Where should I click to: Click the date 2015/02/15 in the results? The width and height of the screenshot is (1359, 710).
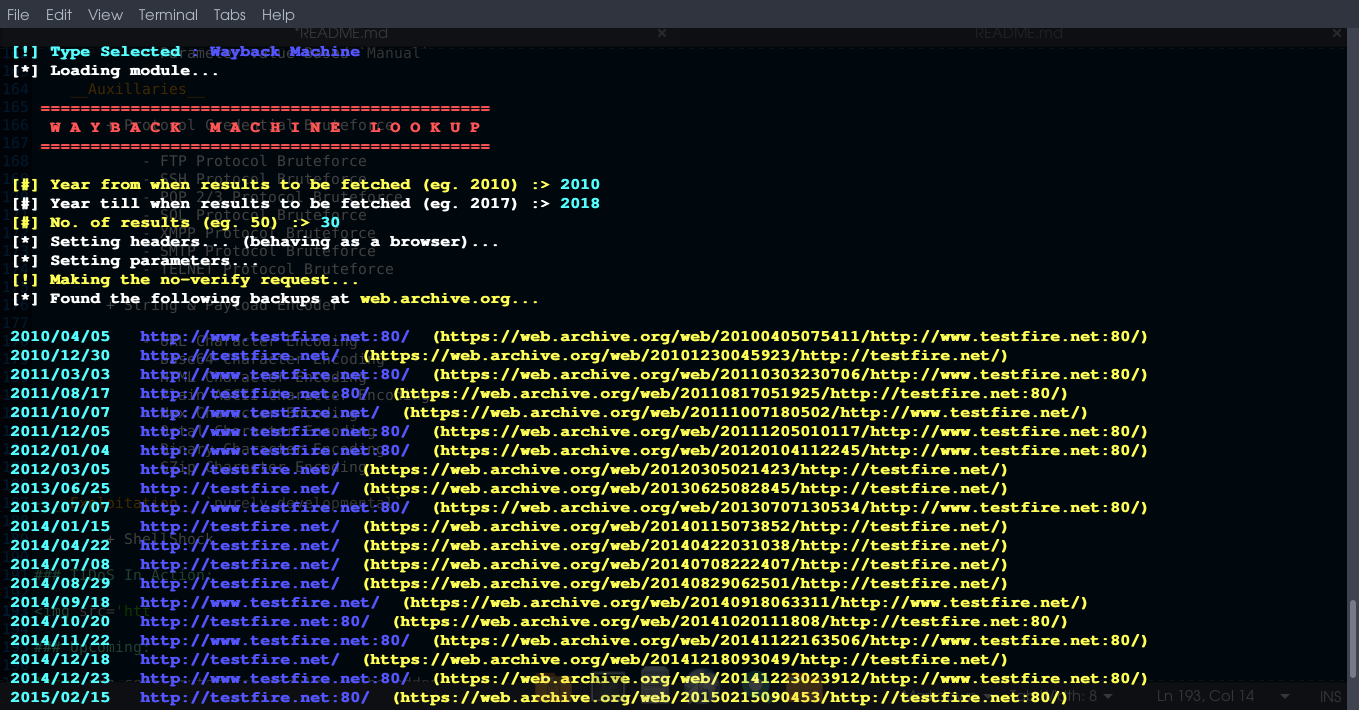click(60, 698)
